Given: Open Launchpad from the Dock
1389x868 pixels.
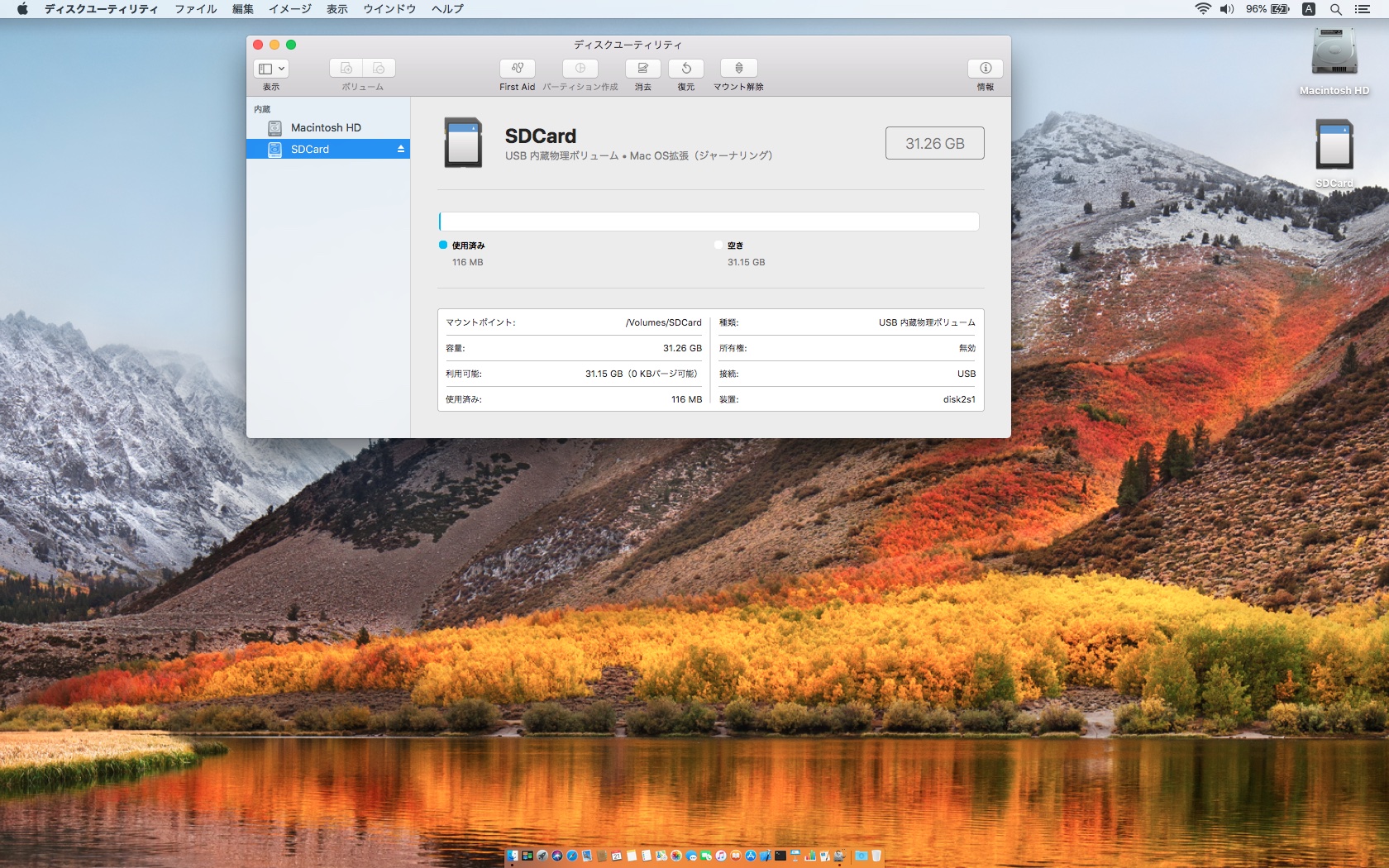Looking at the screenshot, I should coord(542,856).
